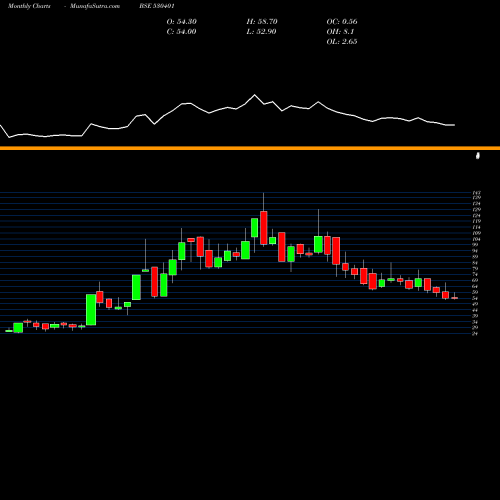Click the 54 price axis label
This screenshot has width=500, height=500.
(x=475, y=298)
